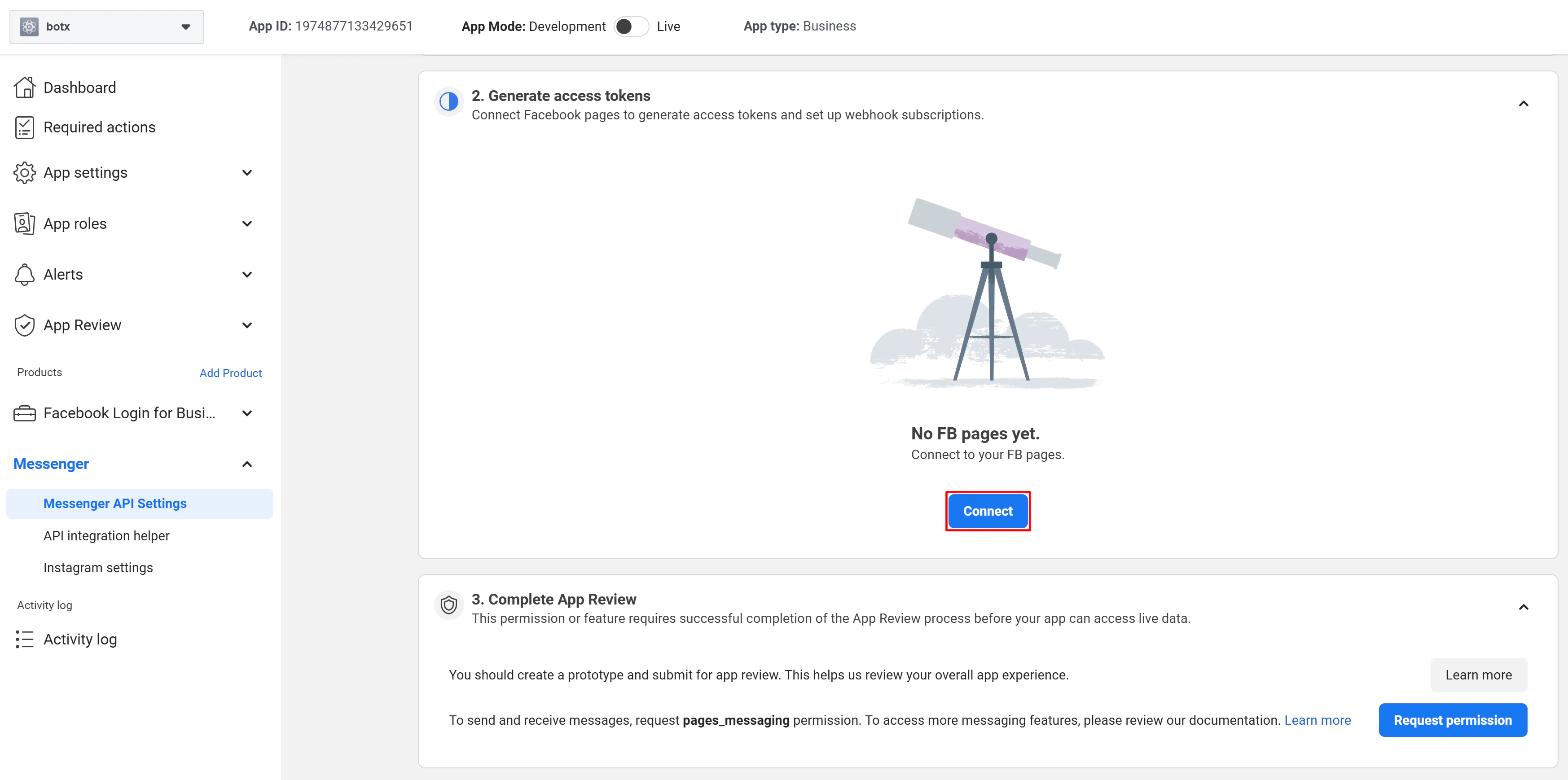Click the App Review shield icon
This screenshot has height=780, width=1568.
(x=24, y=325)
